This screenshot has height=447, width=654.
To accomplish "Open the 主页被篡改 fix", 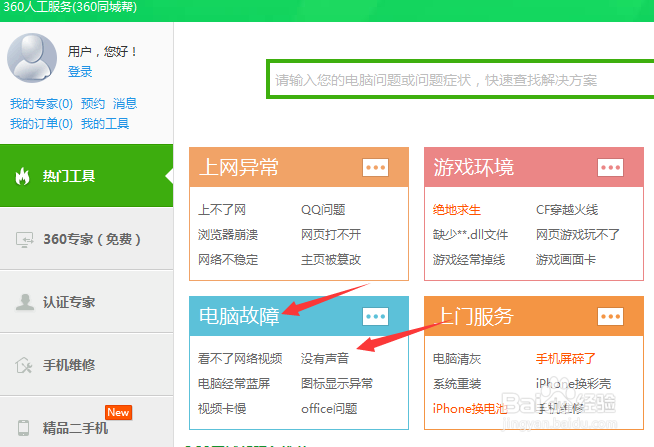I will click(331, 259).
